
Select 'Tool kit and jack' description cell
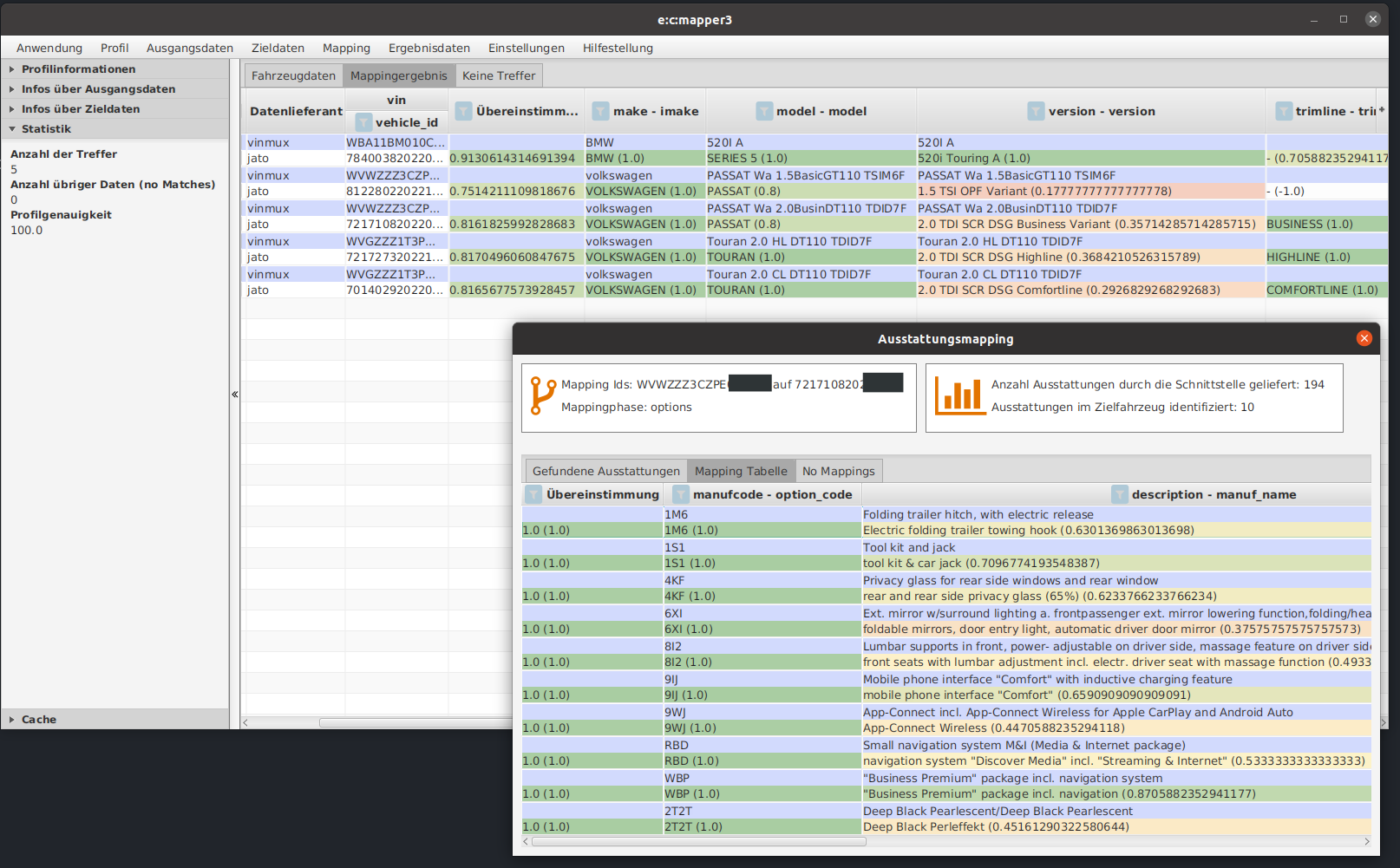pyautogui.click(x=1116, y=547)
